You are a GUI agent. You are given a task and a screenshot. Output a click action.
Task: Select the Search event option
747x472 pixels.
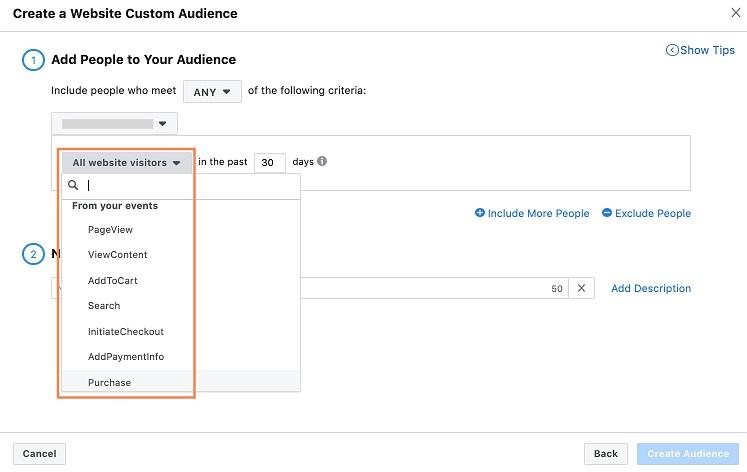(104, 306)
